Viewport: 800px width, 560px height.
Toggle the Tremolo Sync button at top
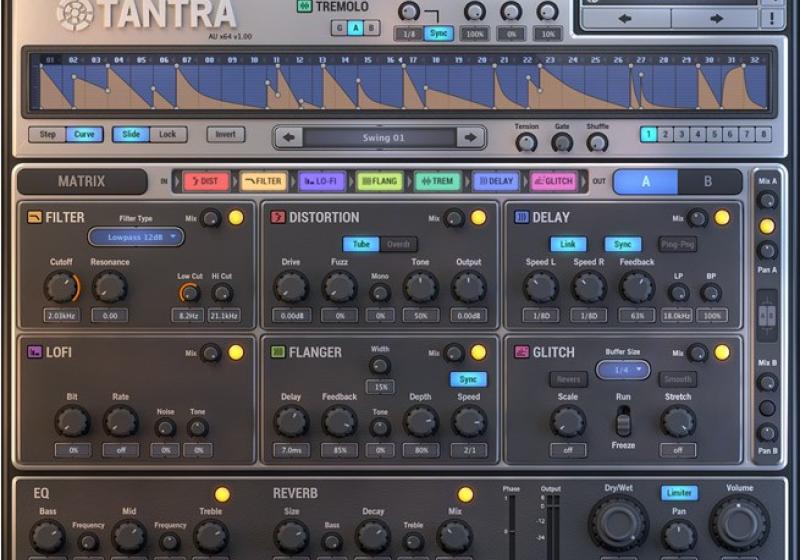click(438, 33)
